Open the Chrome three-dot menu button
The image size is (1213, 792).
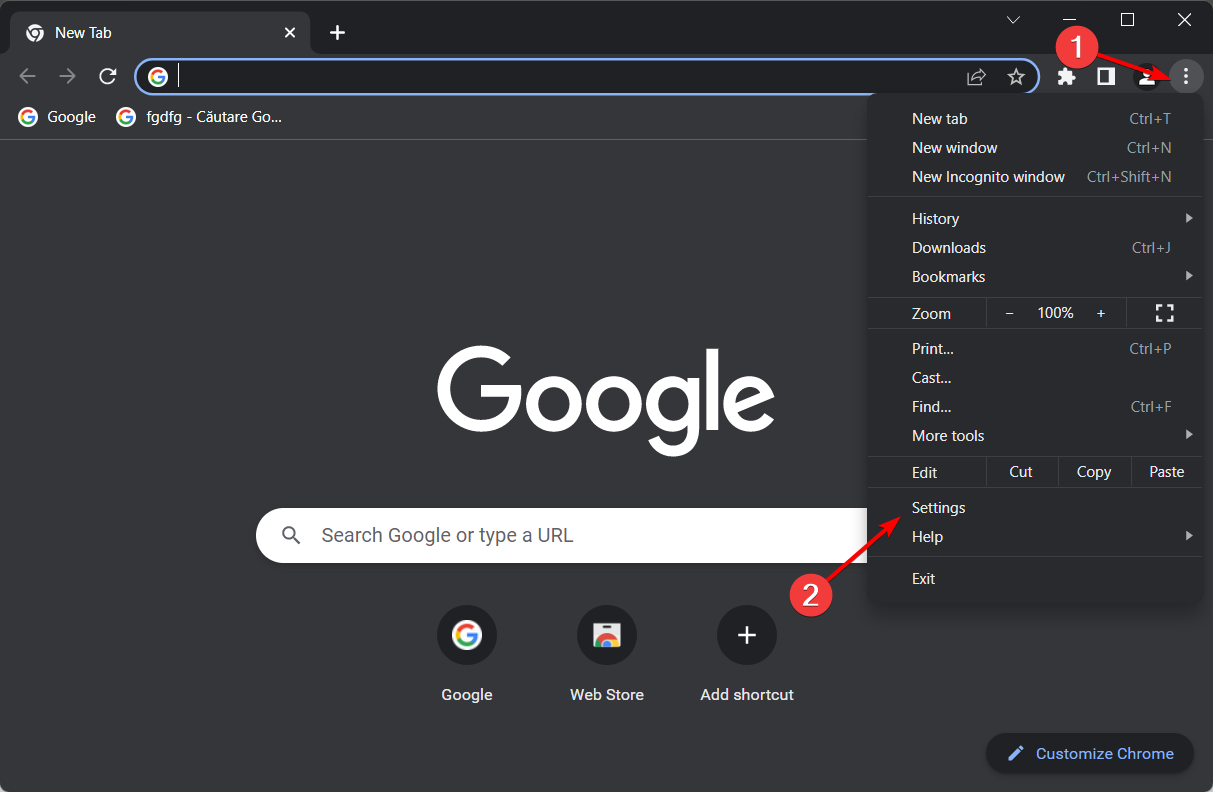point(1186,76)
